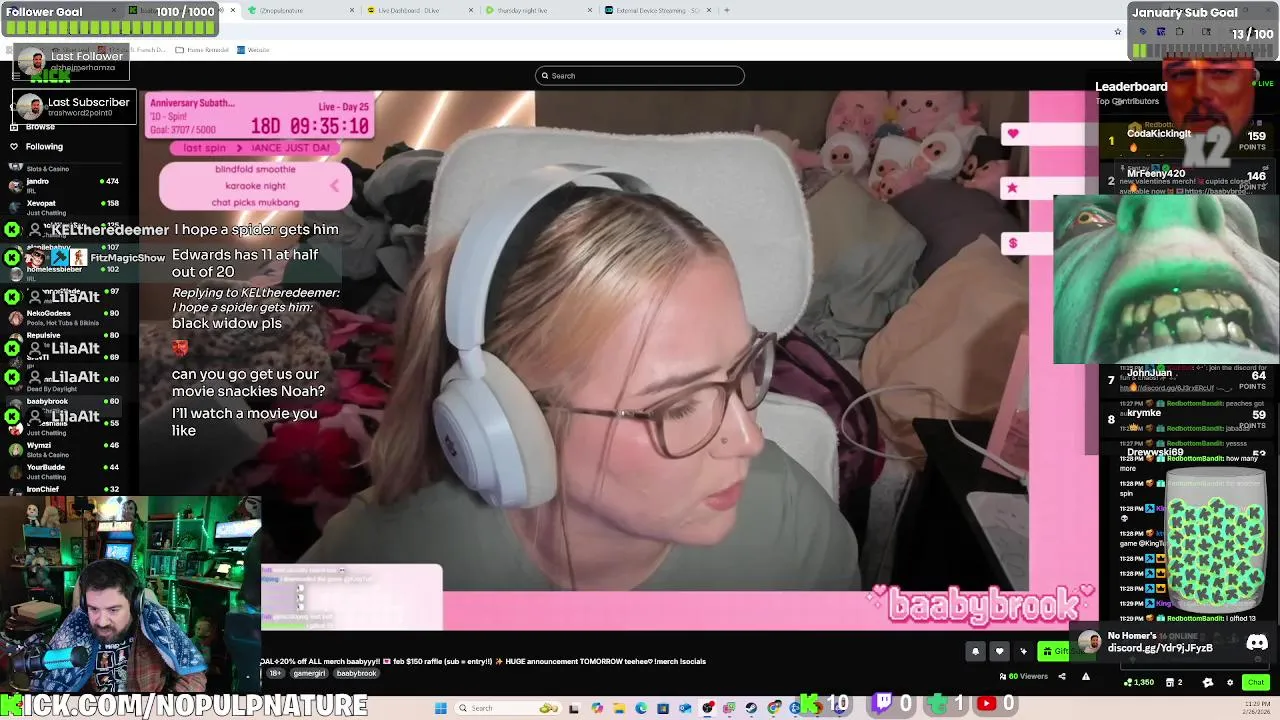Open the chat settings gear icon

pos(1230,683)
